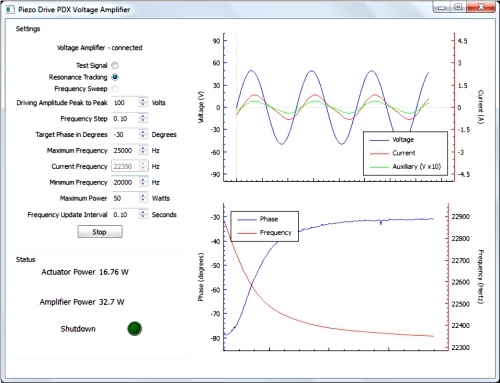Click the application icon in title bar
500x383 pixels.
[10, 9]
